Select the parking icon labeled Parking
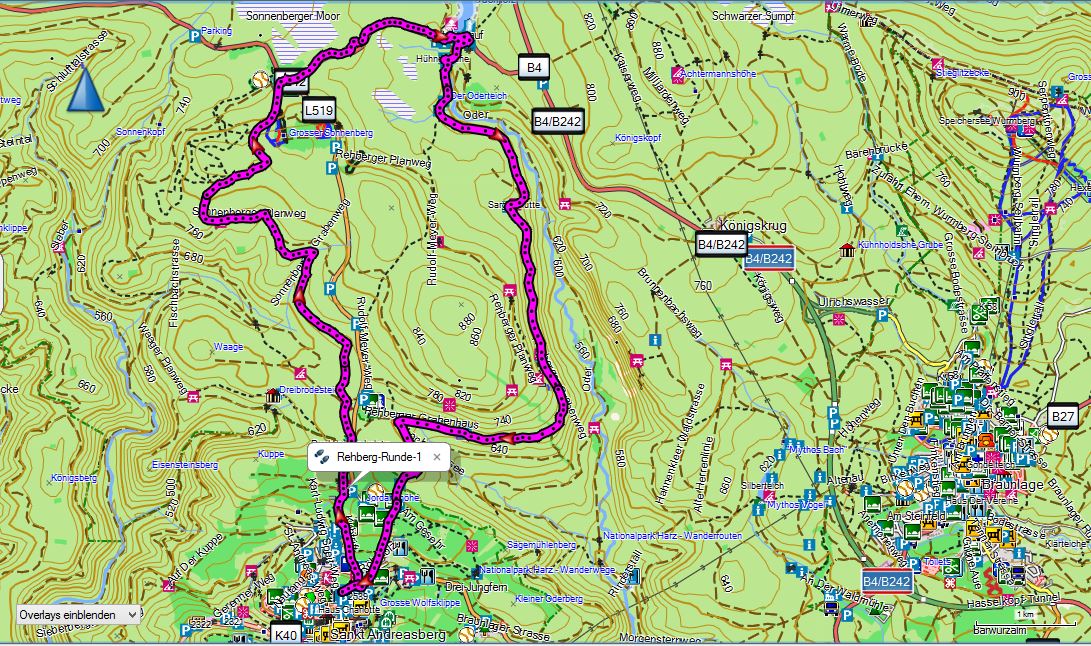1091x646 pixels. click(193, 34)
